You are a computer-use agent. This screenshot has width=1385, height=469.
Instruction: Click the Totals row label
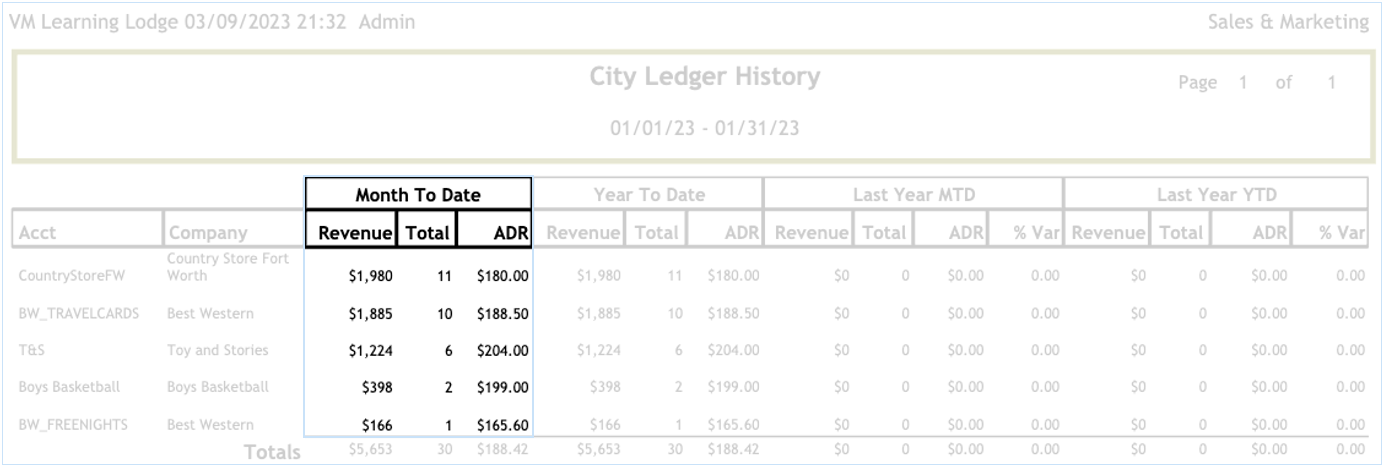272,452
